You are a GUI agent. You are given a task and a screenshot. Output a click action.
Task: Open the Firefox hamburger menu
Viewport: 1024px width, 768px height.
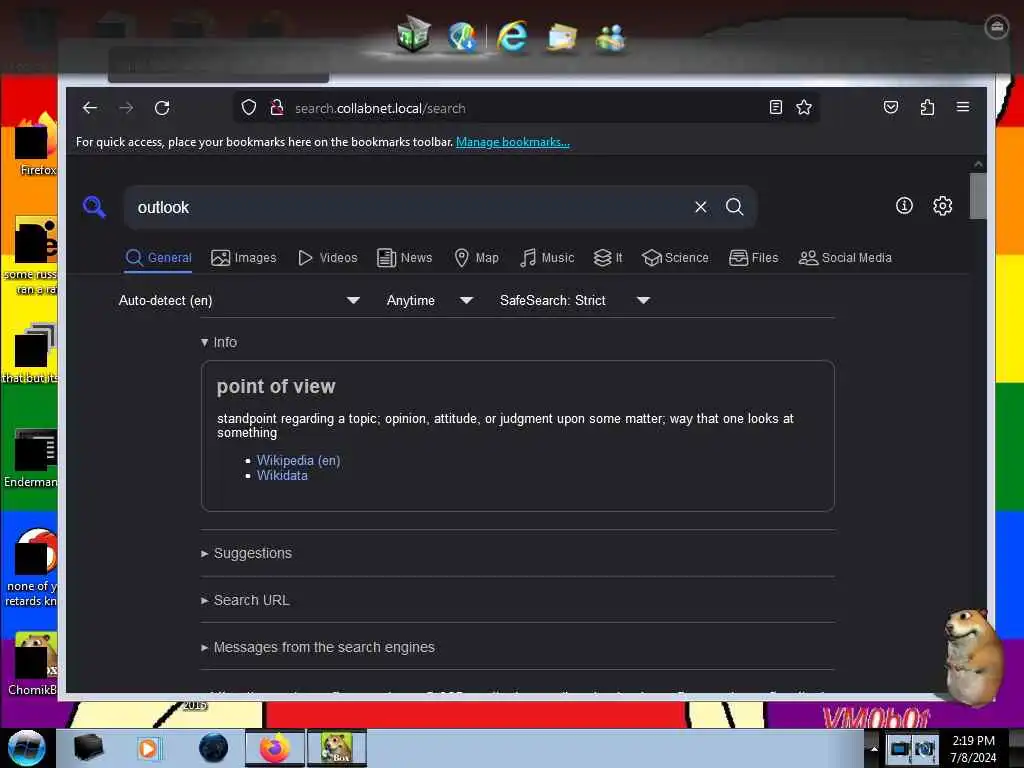click(963, 106)
